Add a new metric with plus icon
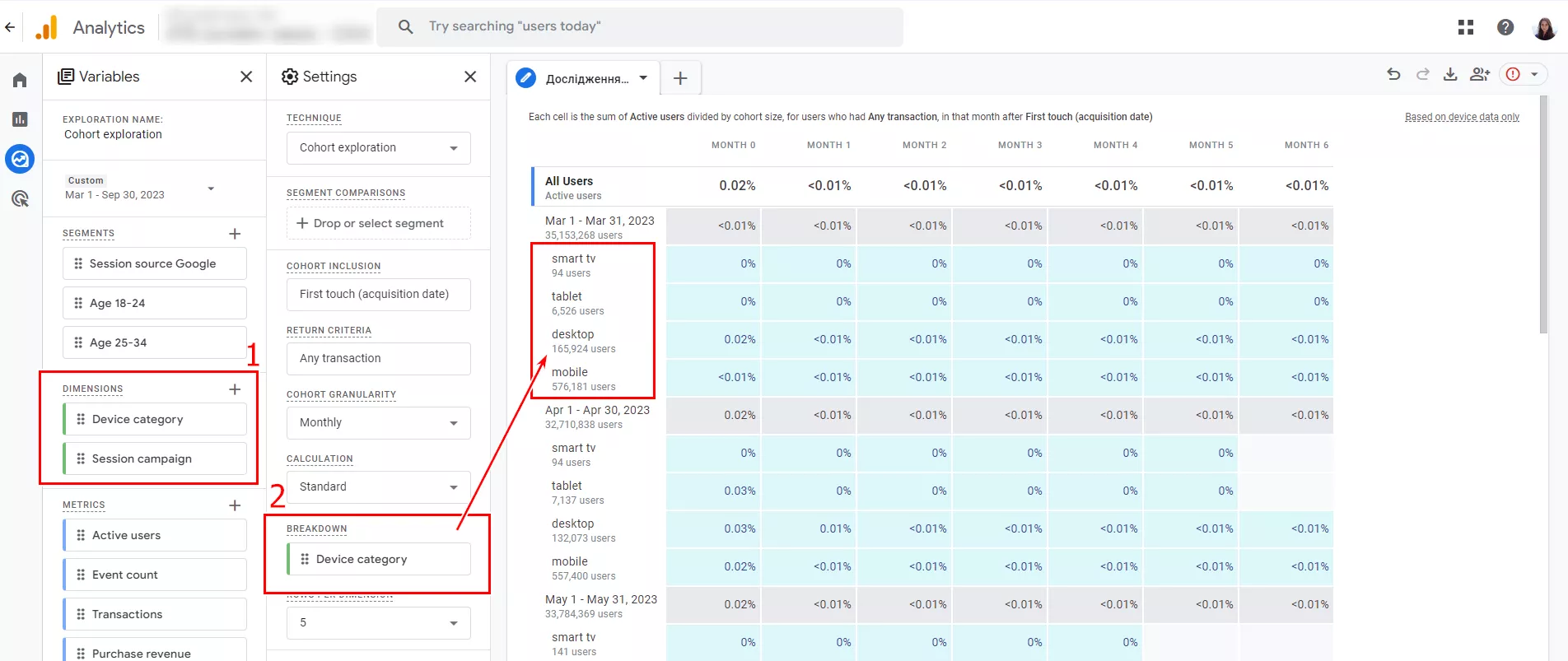 coord(235,505)
